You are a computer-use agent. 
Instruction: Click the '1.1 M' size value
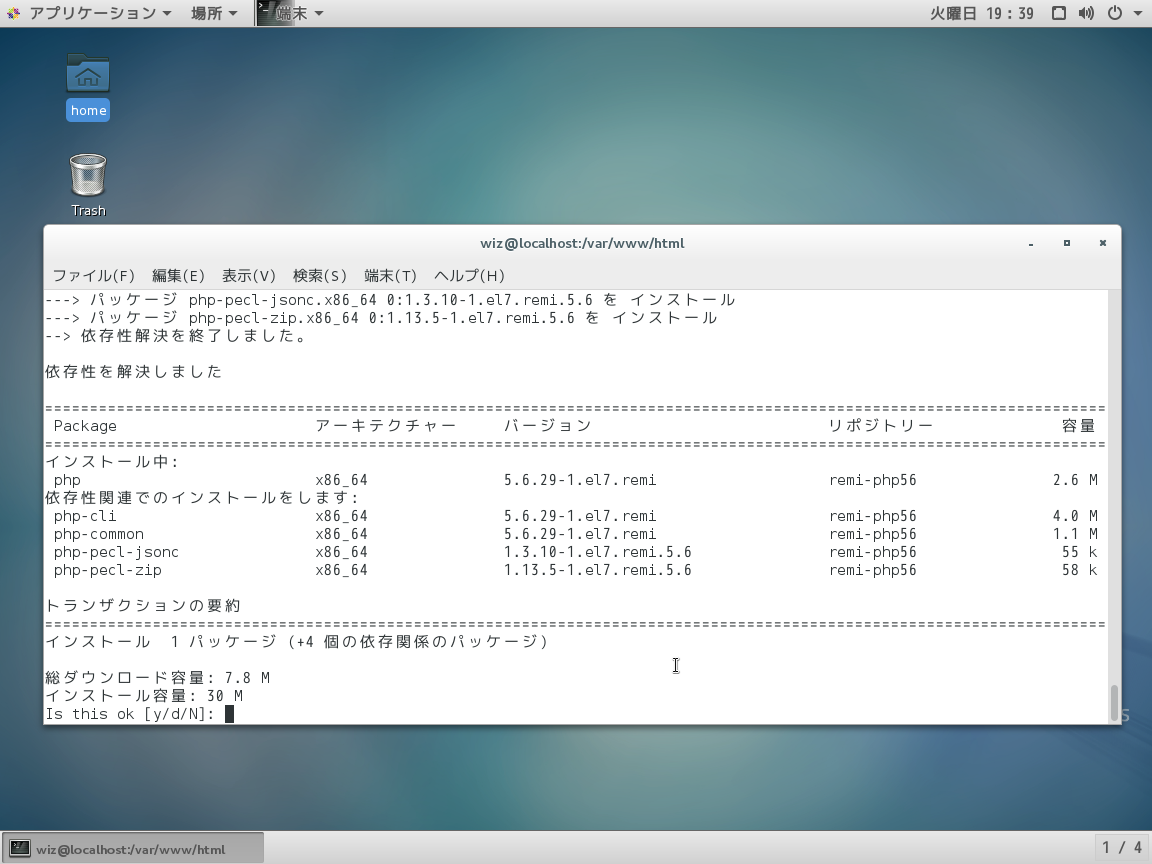click(x=1075, y=533)
